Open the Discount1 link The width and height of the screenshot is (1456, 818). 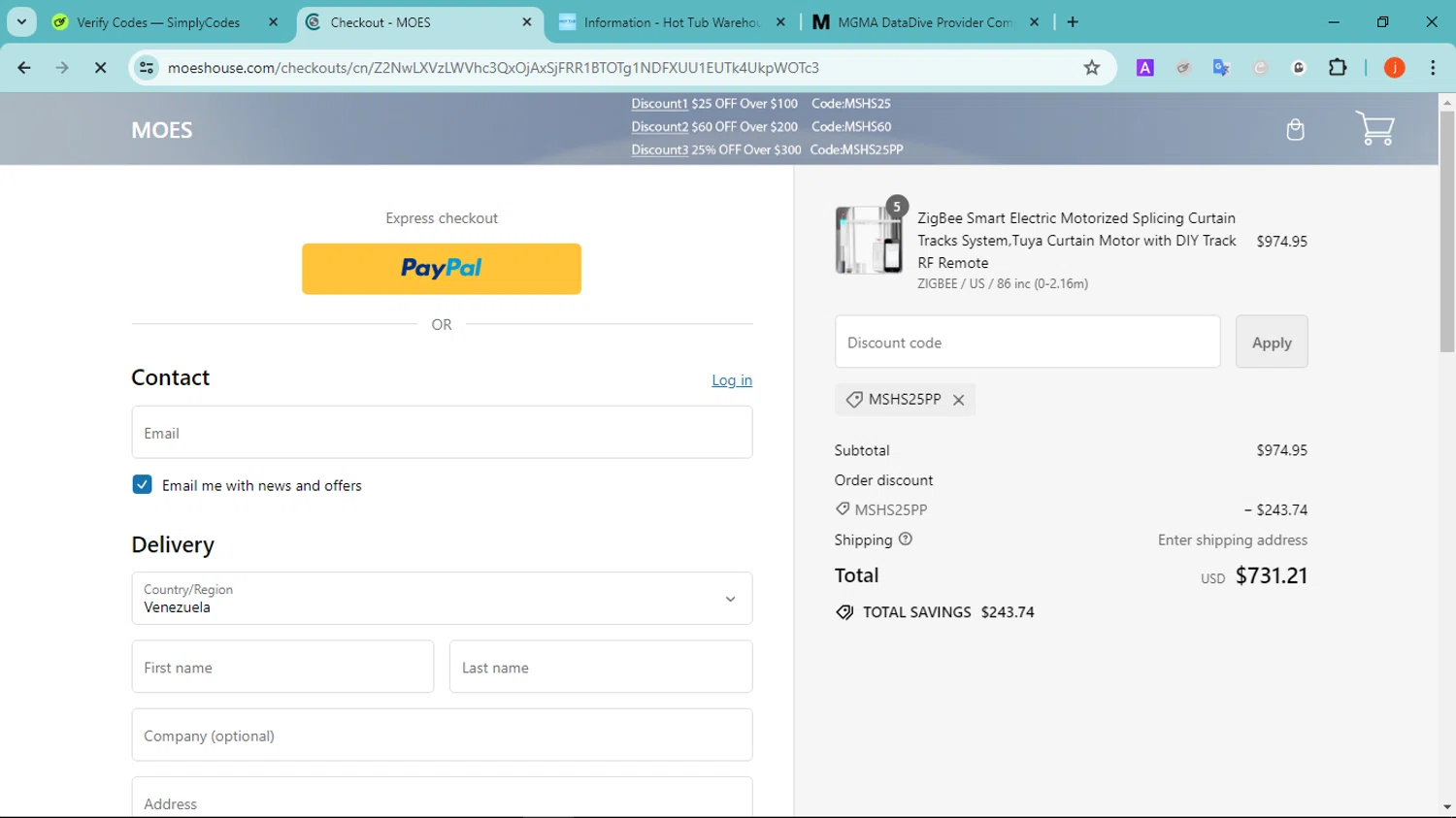[x=659, y=104]
